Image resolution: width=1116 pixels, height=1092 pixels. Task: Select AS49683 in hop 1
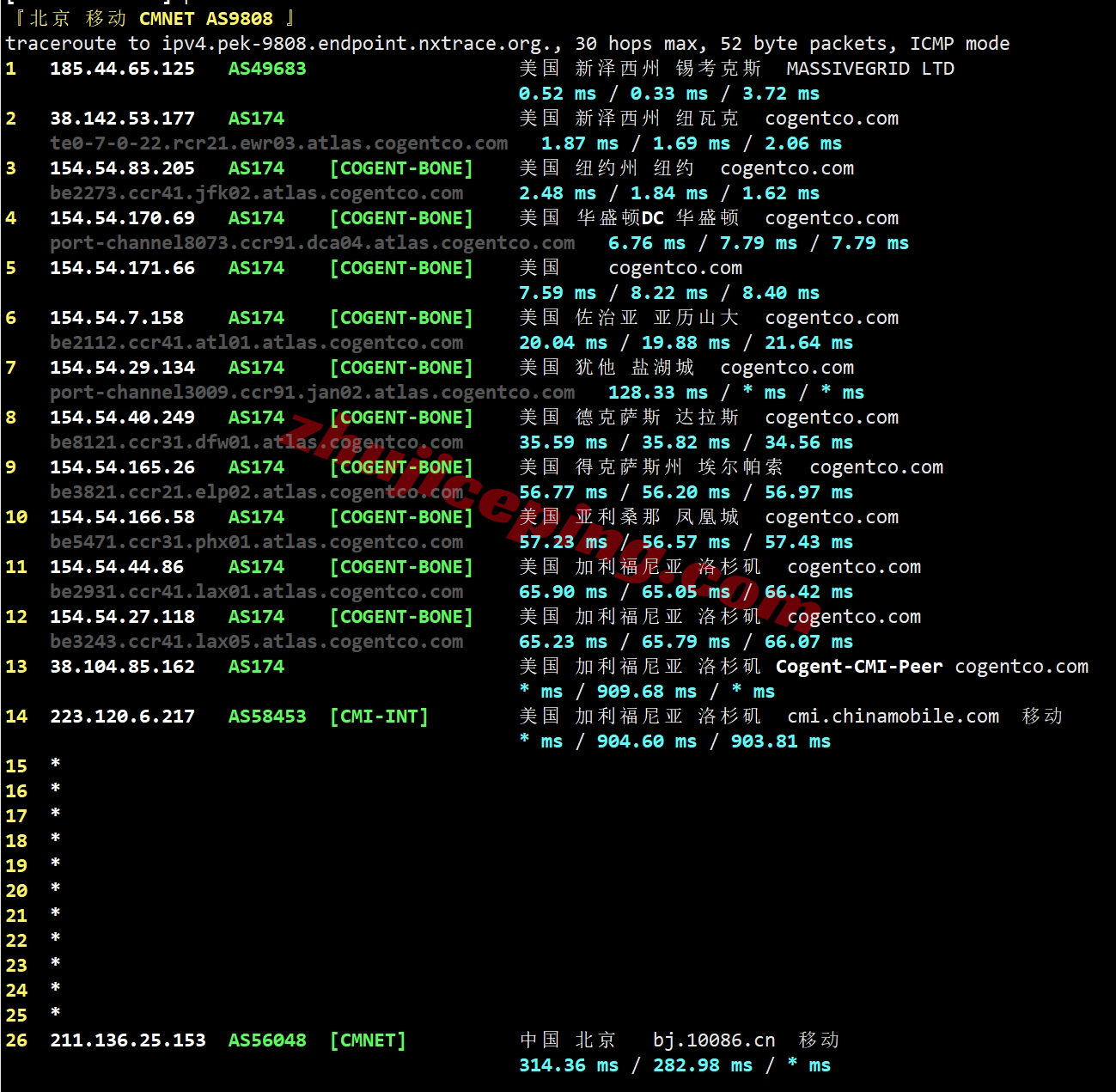[x=267, y=69]
